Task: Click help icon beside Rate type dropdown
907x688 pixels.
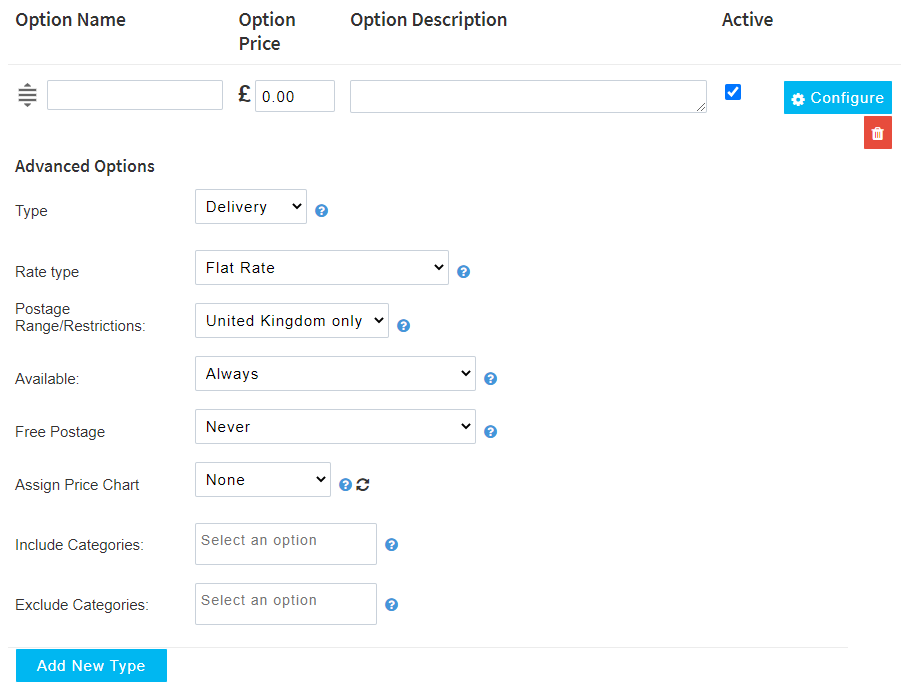Action: [x=464, y=272]
